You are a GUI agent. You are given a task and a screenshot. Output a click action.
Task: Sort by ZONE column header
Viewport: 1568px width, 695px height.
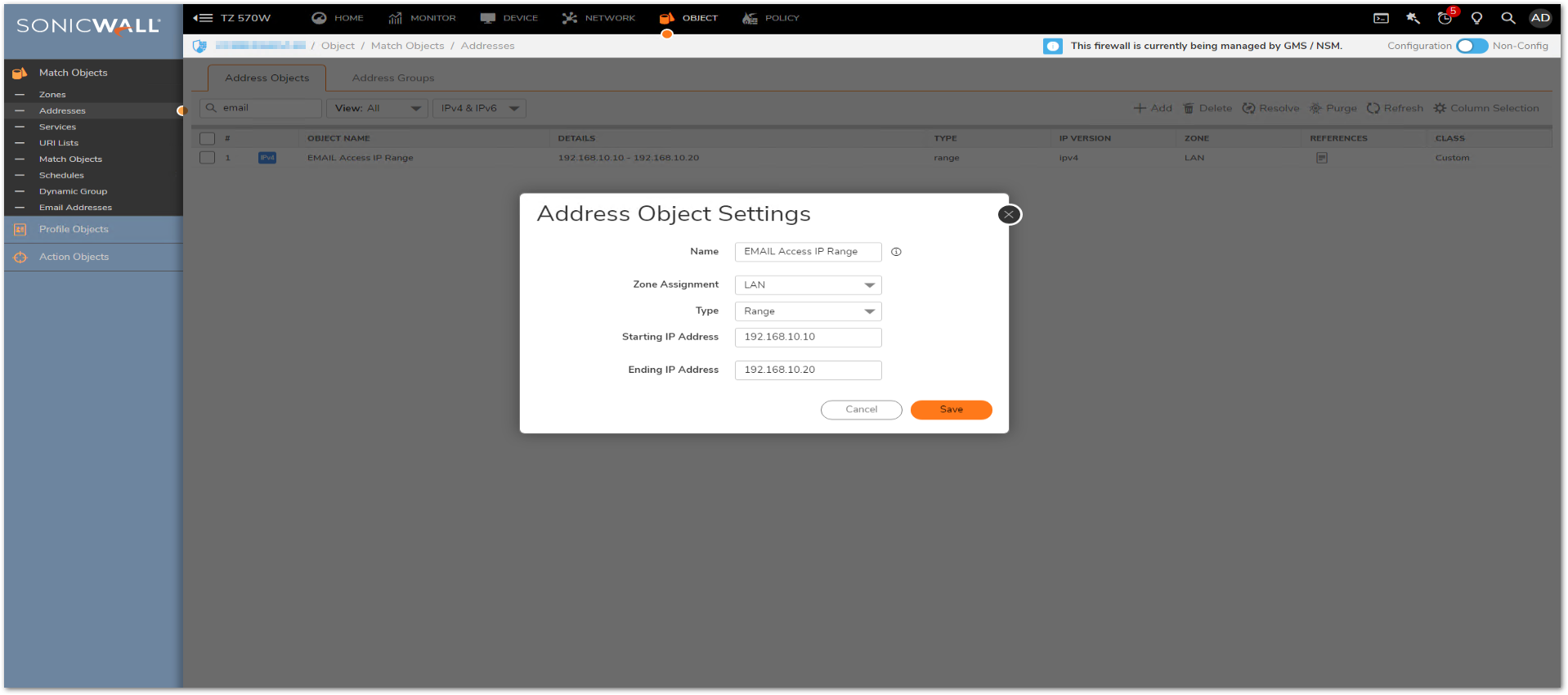[1197, 138]
